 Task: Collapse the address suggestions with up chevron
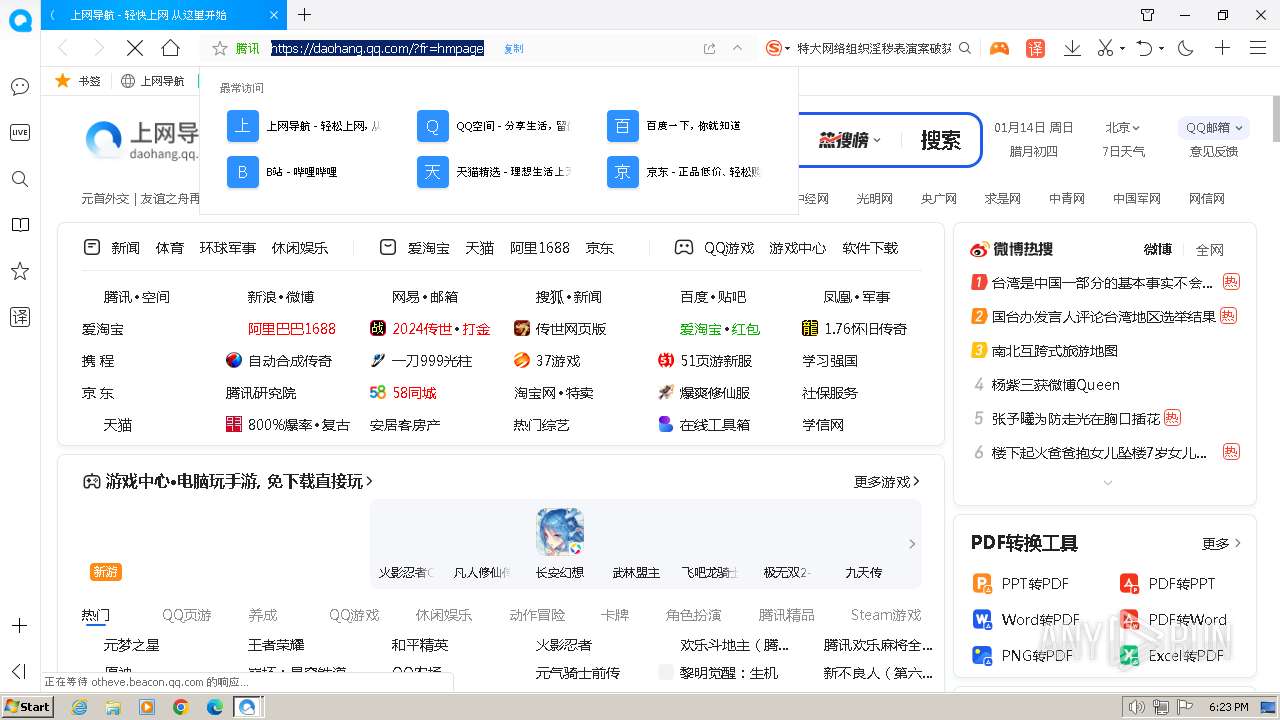coord(738,48)
